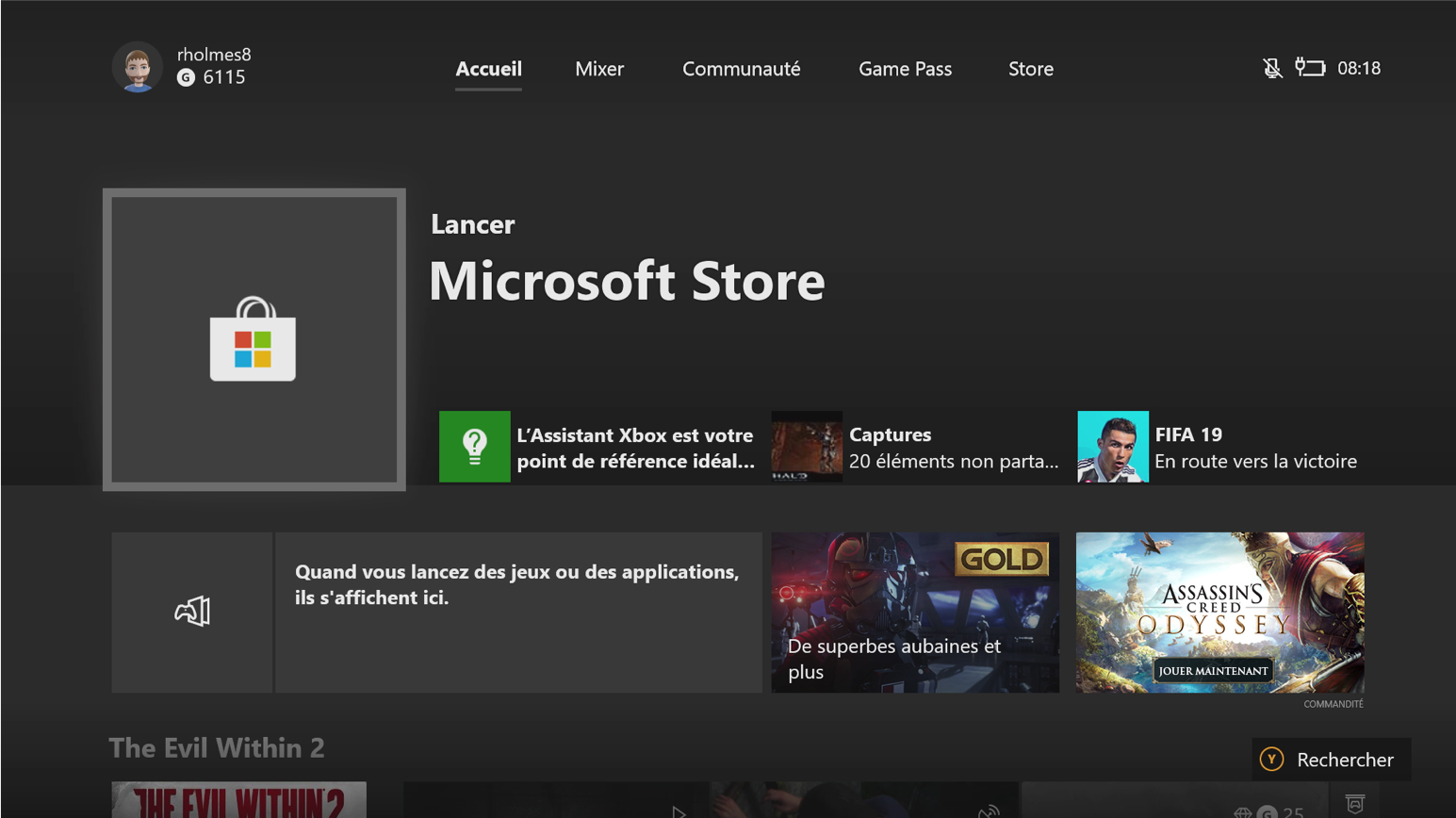
Task: Open the Assassin's Creed Odyssey ad tile
Action: pos(1220,613)
